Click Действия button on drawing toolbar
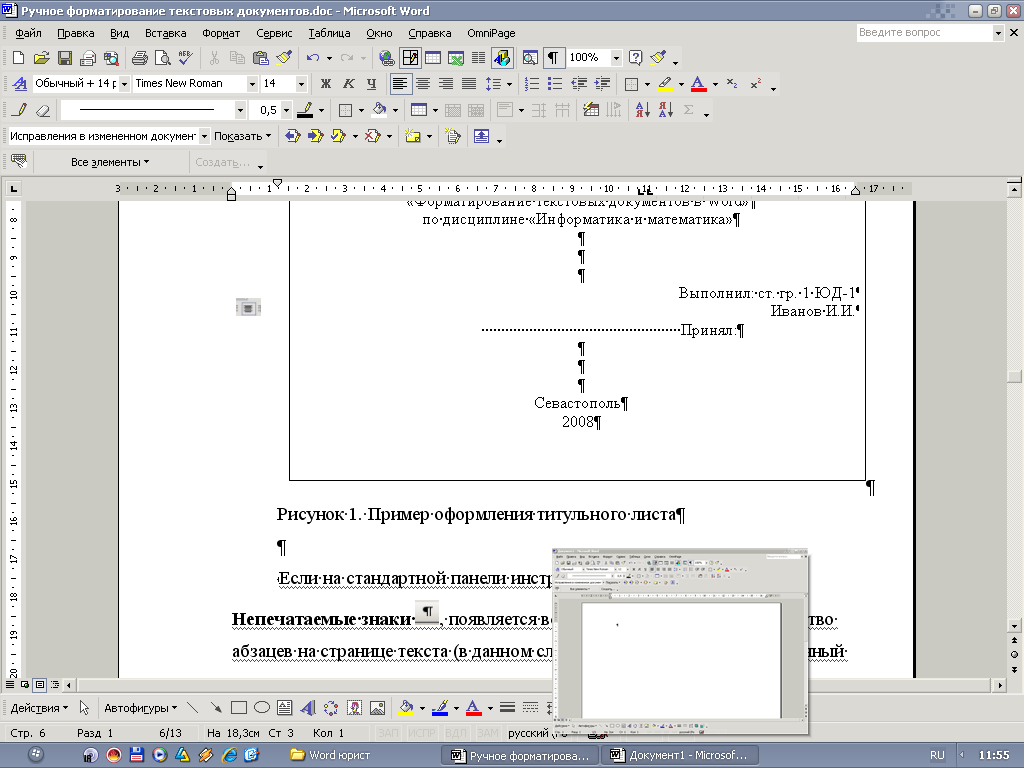This screenshot has height=768, width=1024. tap(39, 708)
